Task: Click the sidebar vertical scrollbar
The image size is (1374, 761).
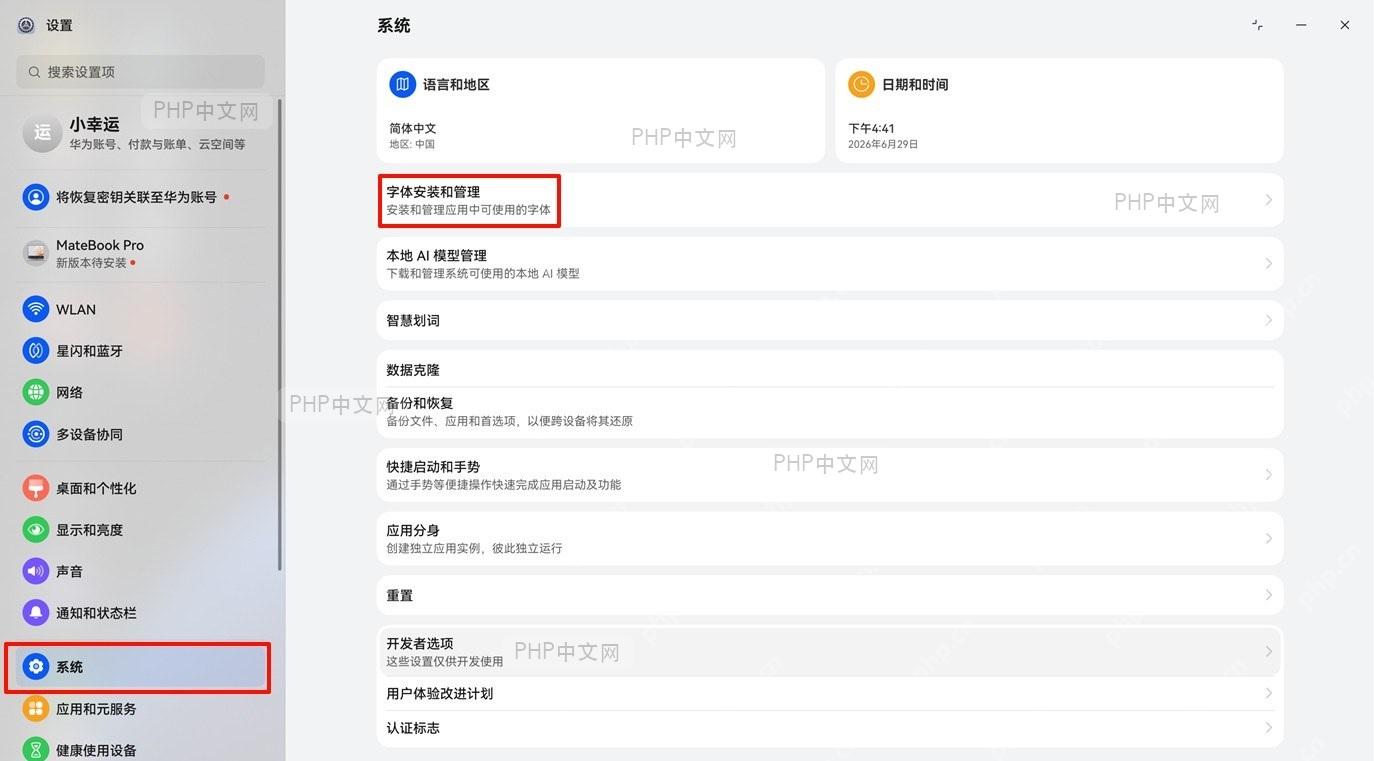Action: pyautogui.click(x=280, y=335)
